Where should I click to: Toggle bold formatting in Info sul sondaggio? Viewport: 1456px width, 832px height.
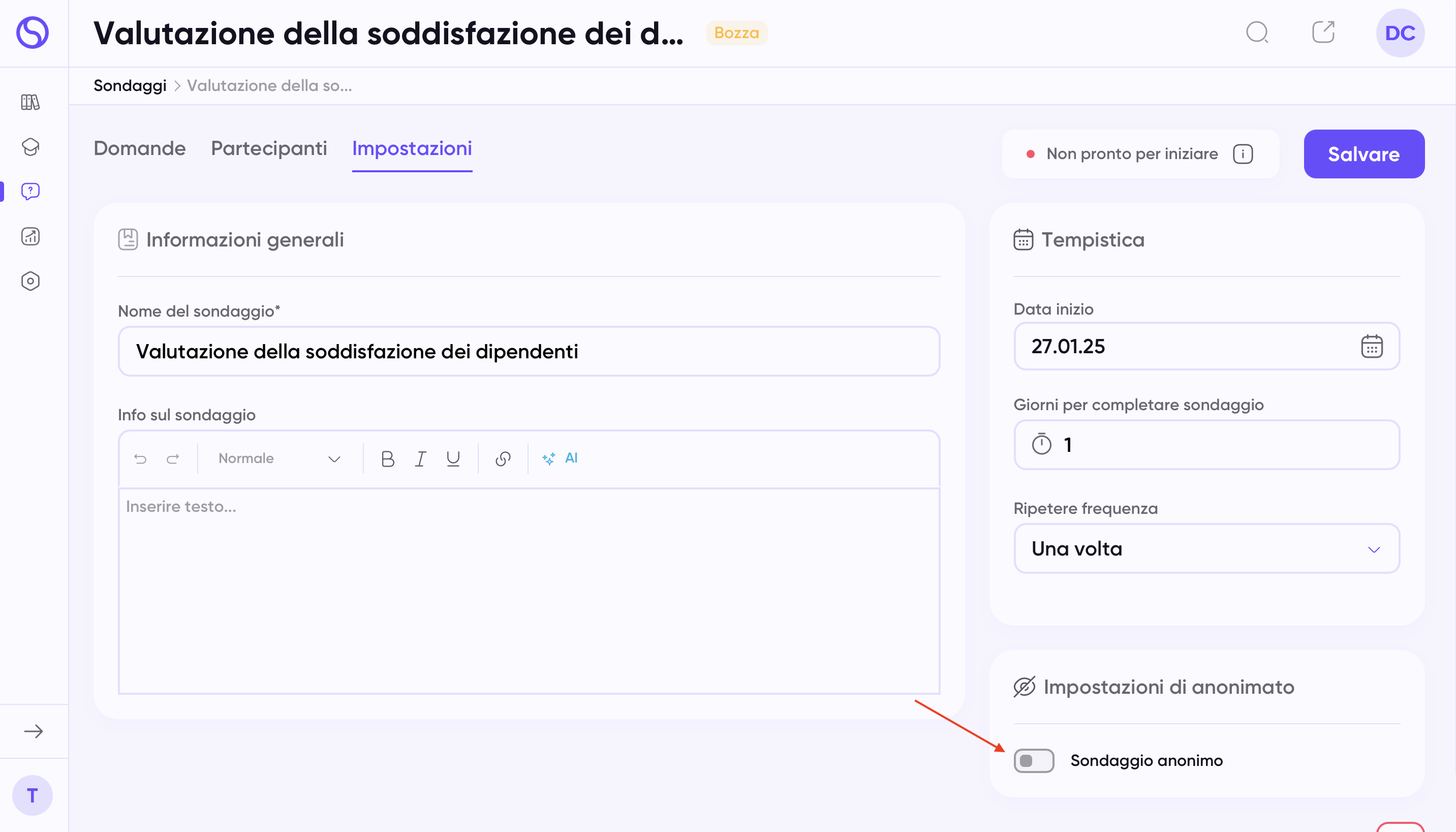[x=387, y=458]
